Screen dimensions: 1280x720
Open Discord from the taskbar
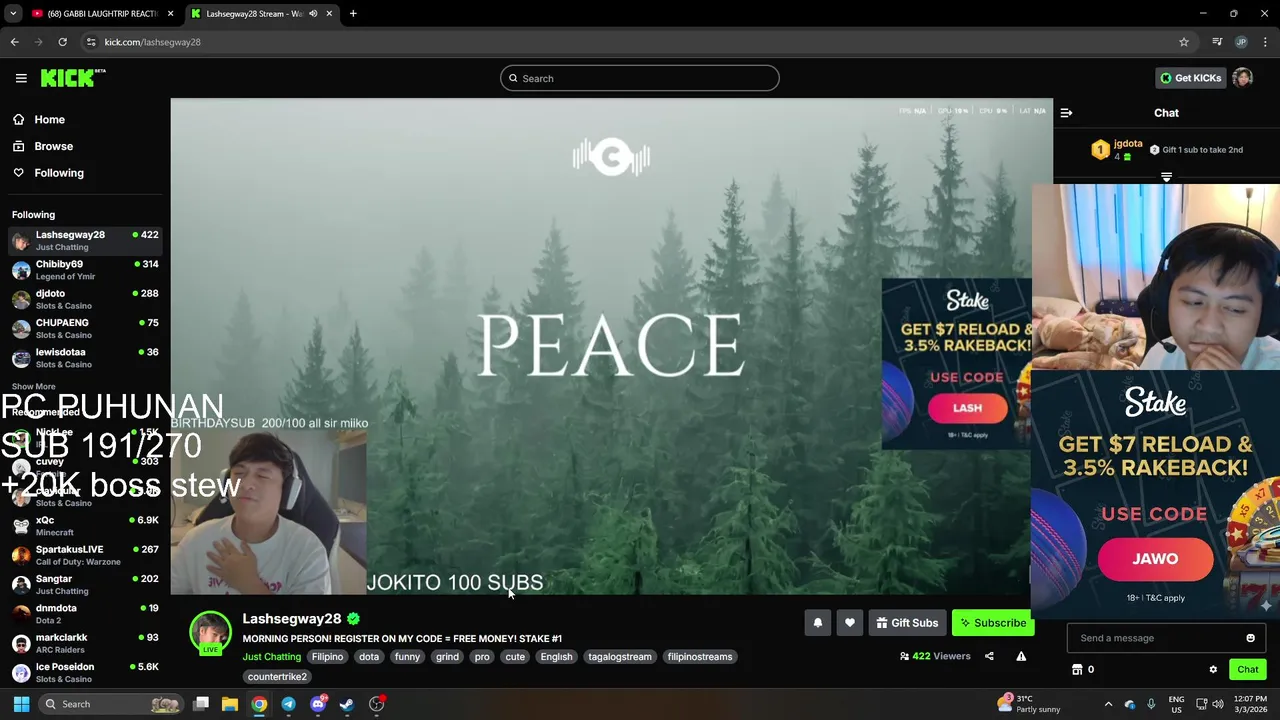(x=318, y=704)
